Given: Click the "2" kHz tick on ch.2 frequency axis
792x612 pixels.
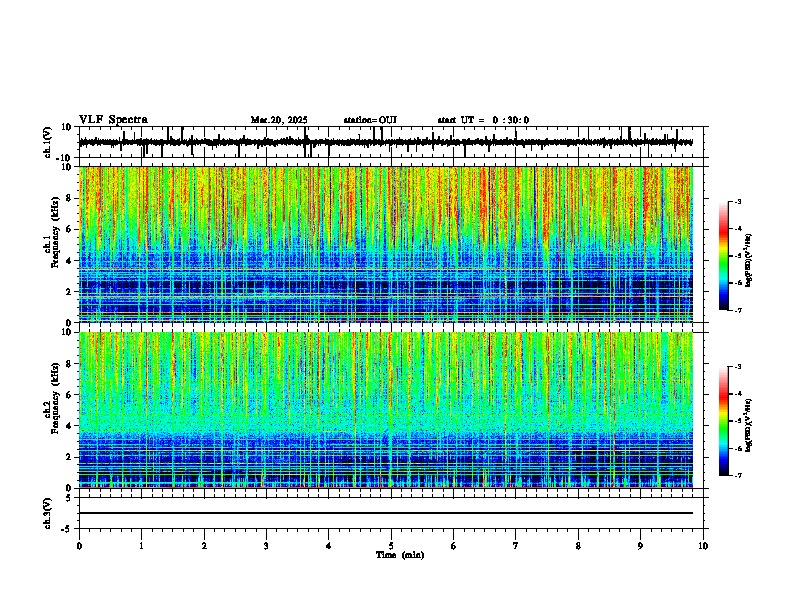Looking at the screenshot, I should coord(70,457).
